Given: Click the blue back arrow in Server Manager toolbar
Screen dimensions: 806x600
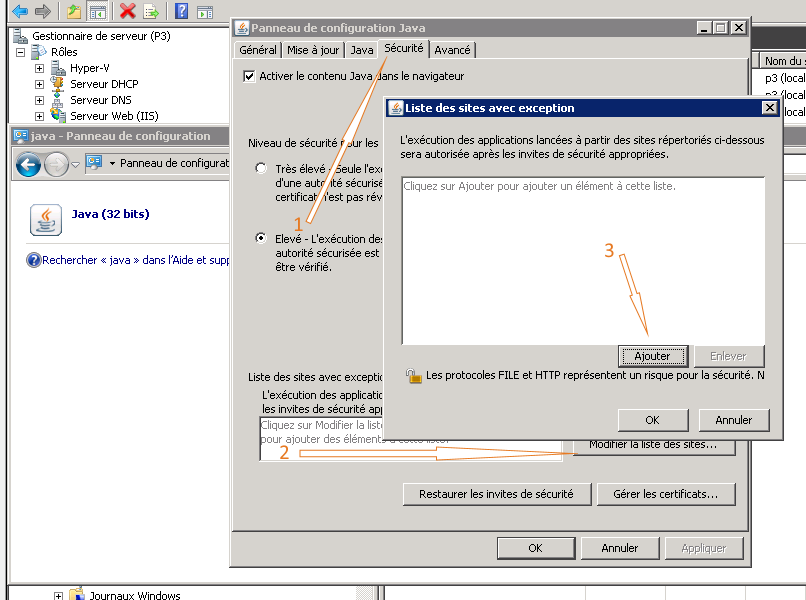Looking at the screenshot, I should (x=19, y=11).
